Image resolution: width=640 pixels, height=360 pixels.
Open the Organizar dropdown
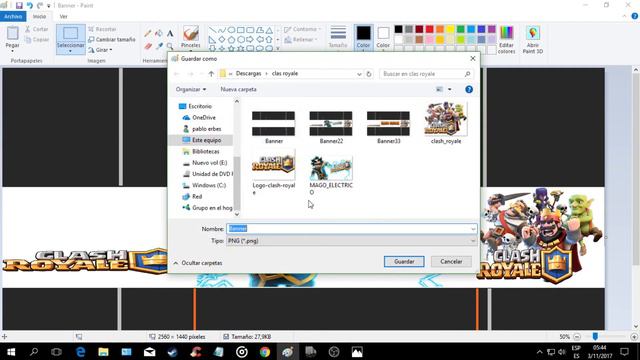coord(191,89)
